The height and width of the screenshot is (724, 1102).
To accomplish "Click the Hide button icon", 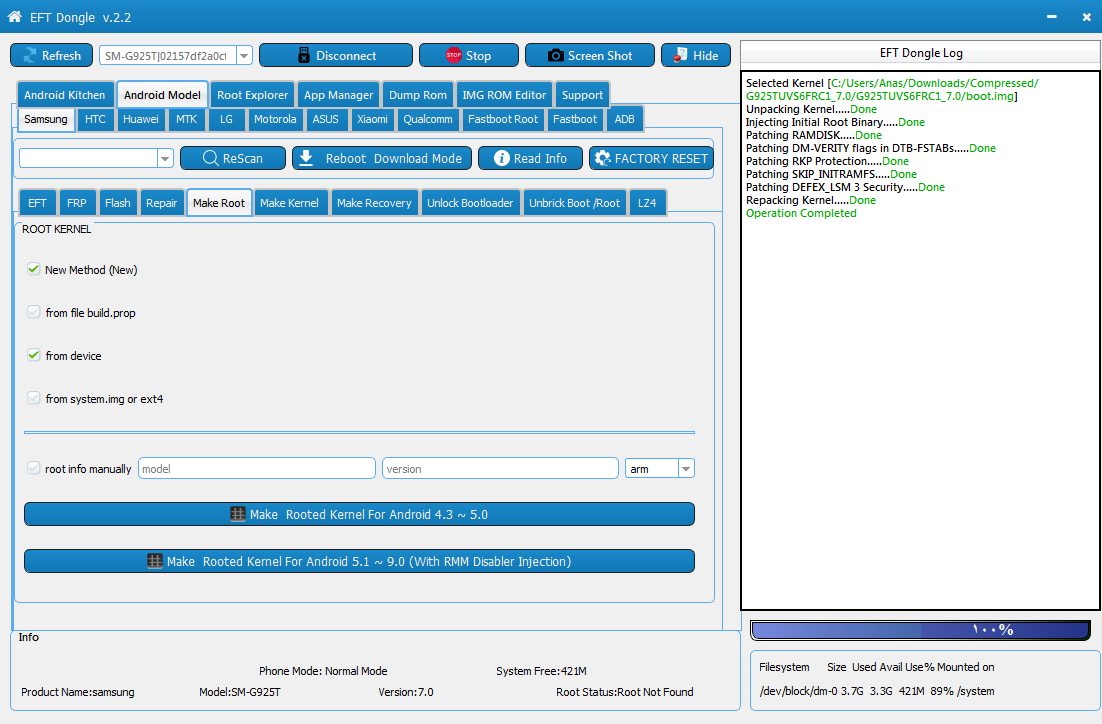I will (680, 55).
